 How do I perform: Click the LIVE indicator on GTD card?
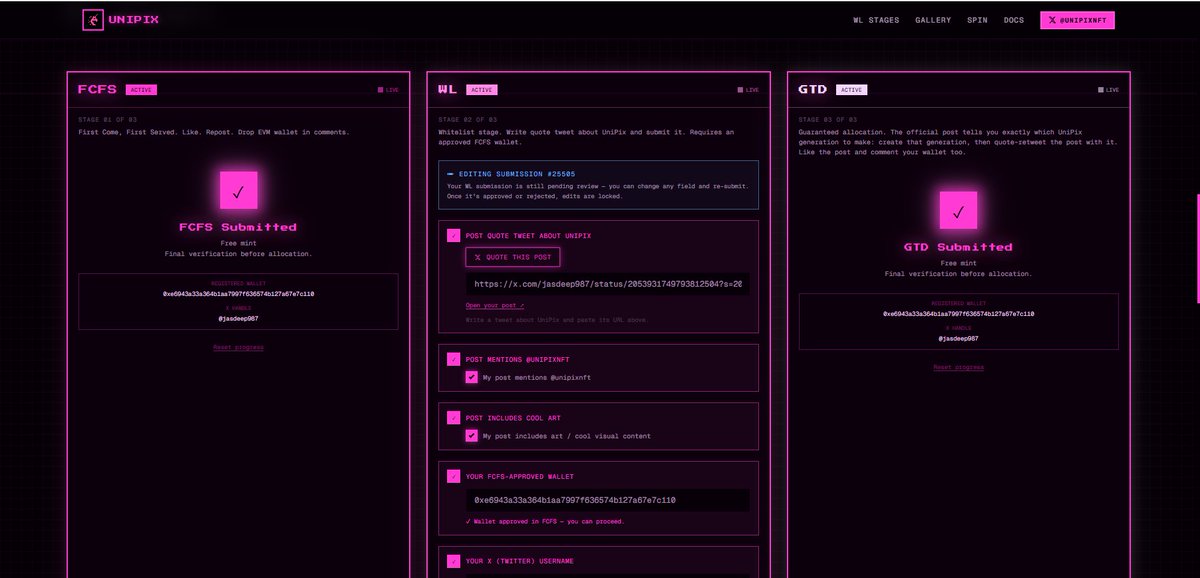[1108, 90]
